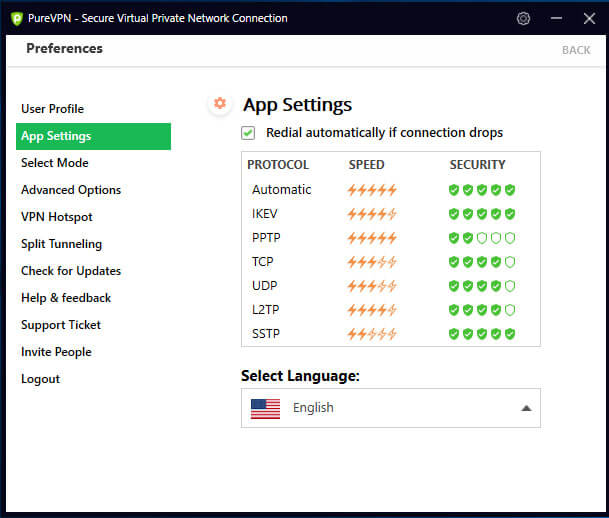
Task: Open the English language combo box
Action: pos(390,408)
